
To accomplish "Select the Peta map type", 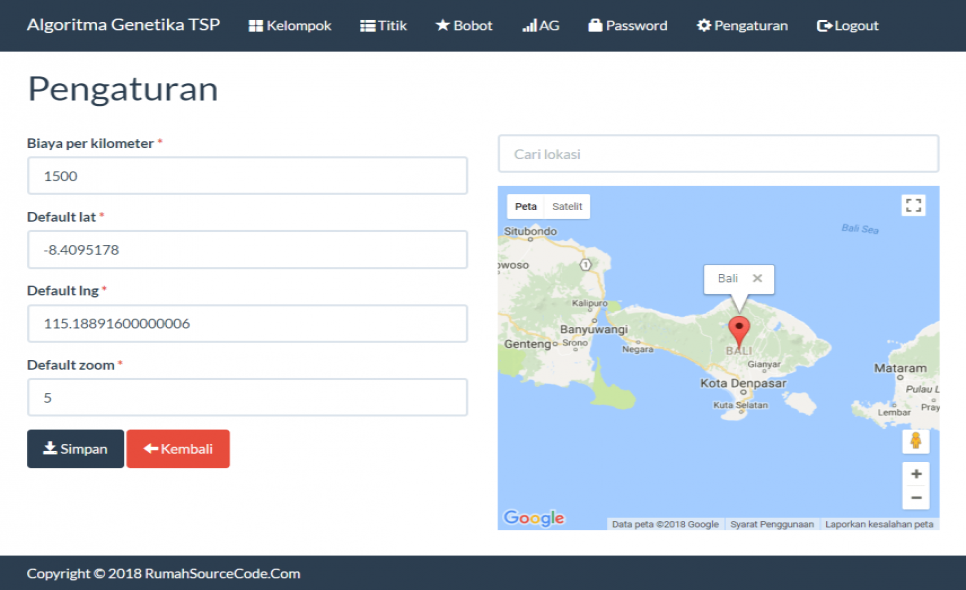I will point(525,205).
